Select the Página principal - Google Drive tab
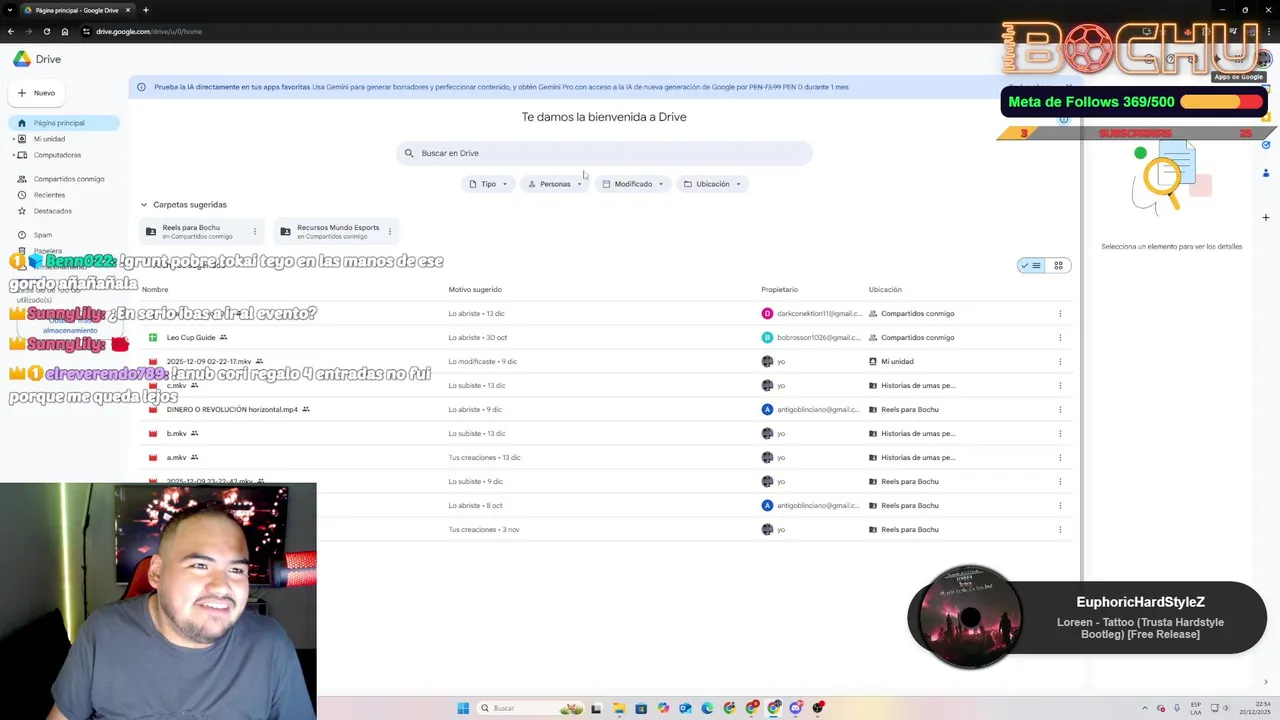The width and height of the screenshot is (1280, 720). 76,10
